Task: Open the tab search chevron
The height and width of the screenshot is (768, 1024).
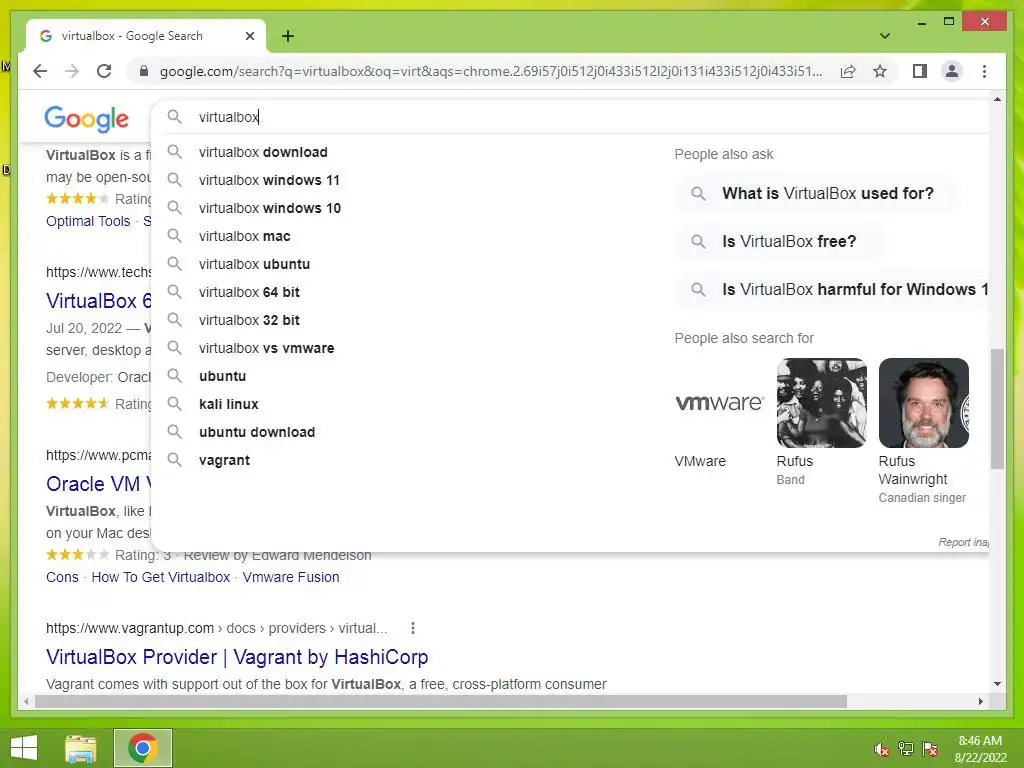Action: click(x=884, y=36)
